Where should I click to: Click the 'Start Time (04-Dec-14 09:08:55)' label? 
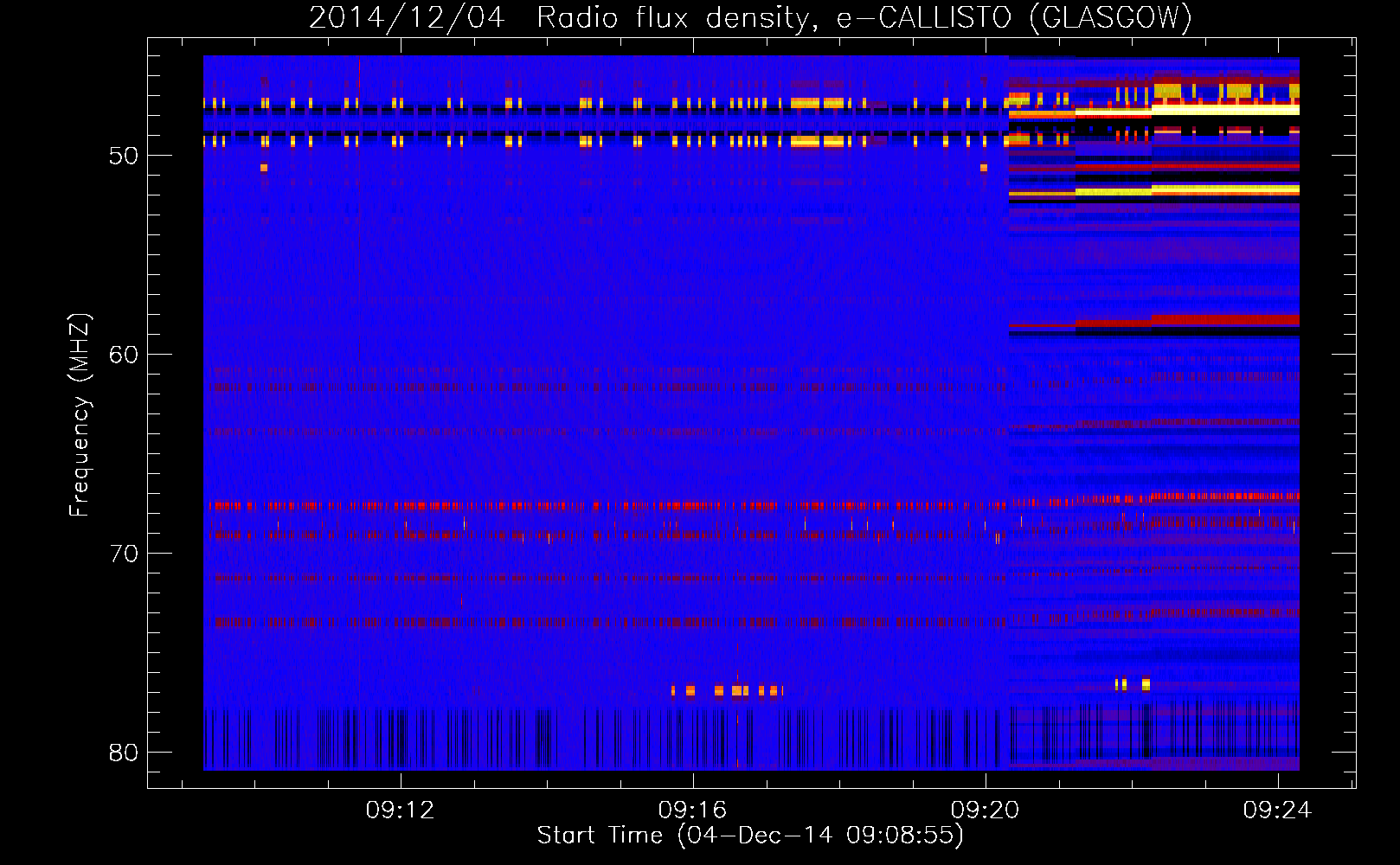(x=750, y=836)
